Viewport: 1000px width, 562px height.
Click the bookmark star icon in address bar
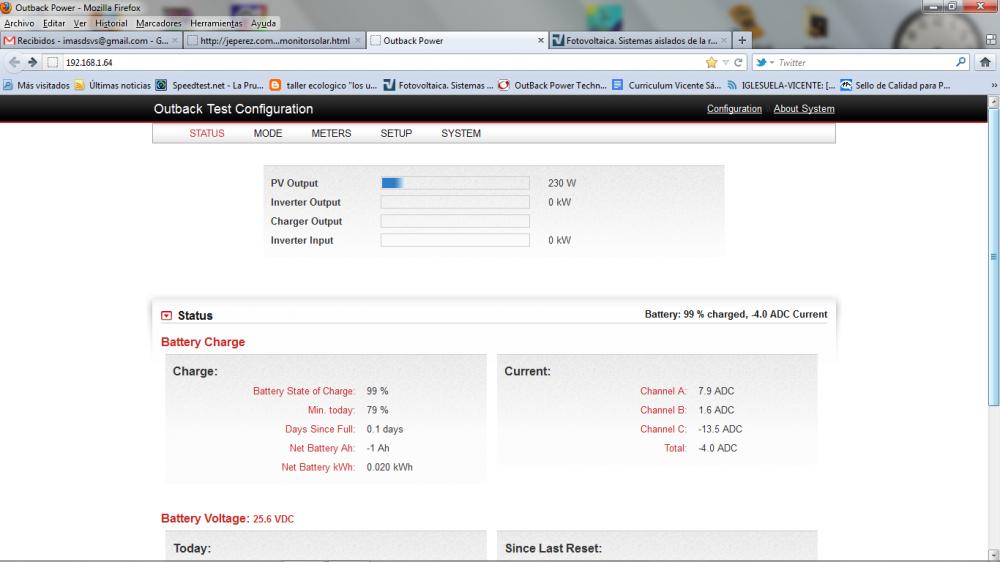tap(712, 63)
